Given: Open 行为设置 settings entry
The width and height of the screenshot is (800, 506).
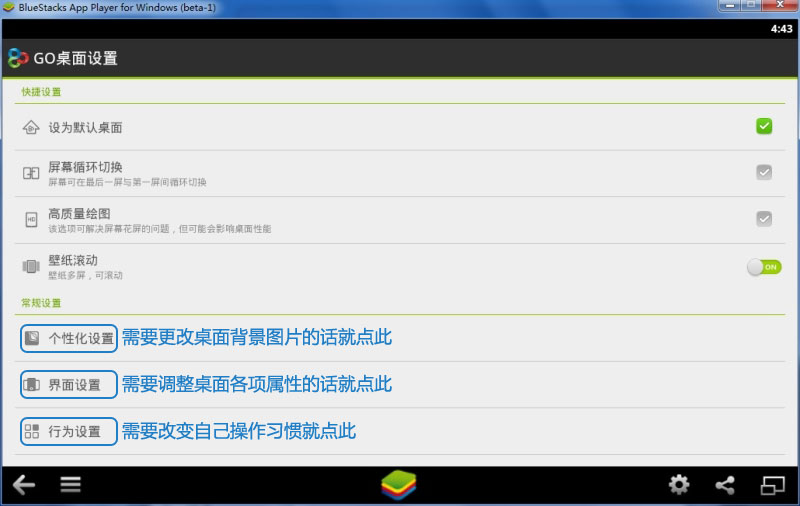Looking at the screenshot, I should click(69, 432).
